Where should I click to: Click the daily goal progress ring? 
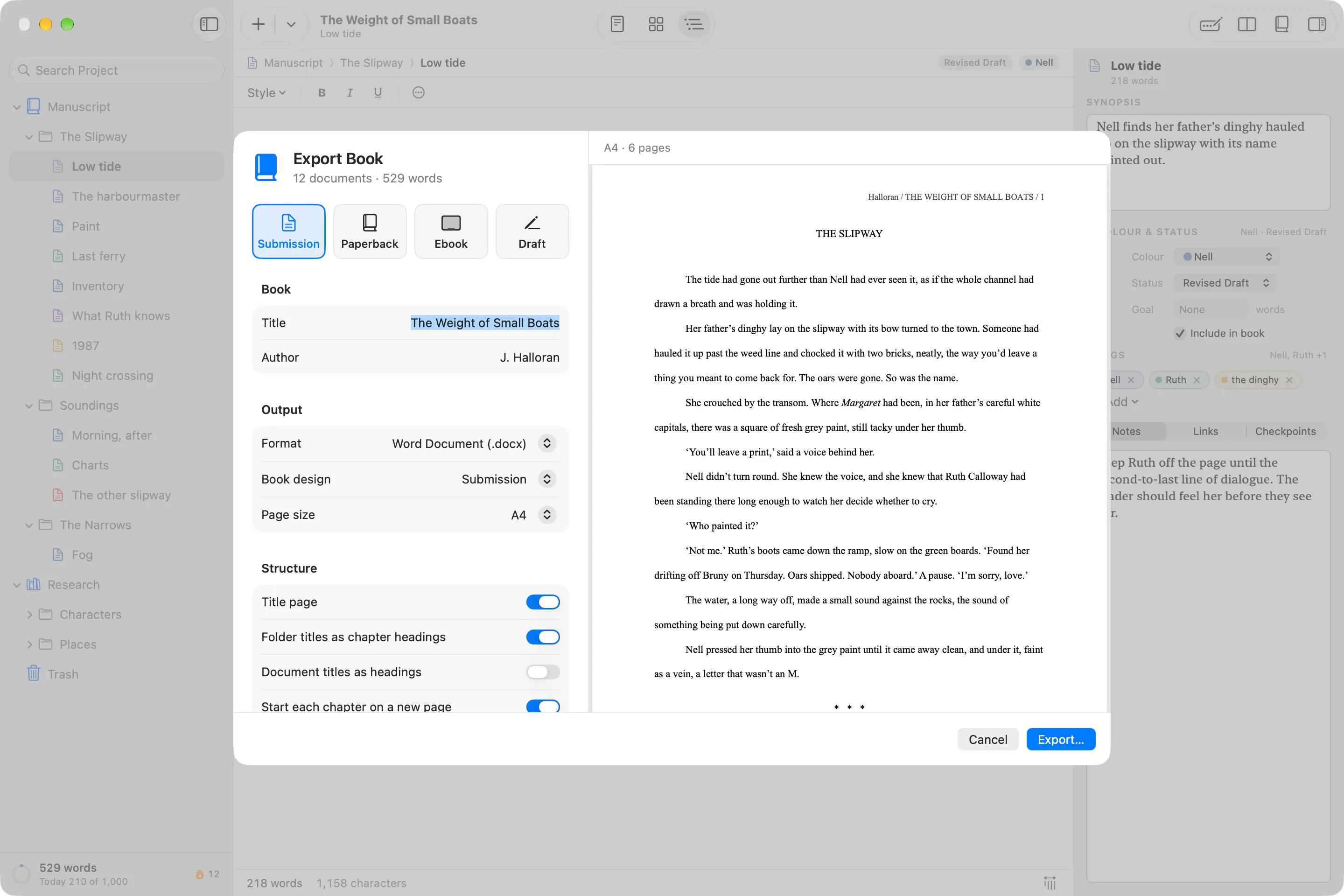pyautogui.click(x=22, y=874)
